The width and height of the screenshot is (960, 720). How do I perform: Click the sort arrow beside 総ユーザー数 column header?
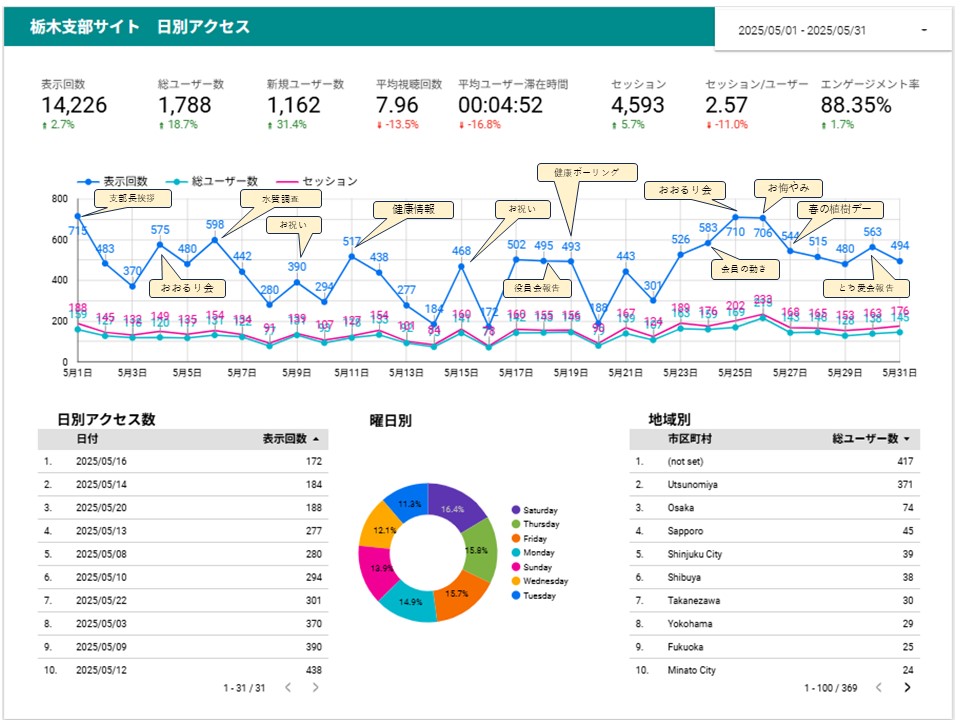pos(906,439)
